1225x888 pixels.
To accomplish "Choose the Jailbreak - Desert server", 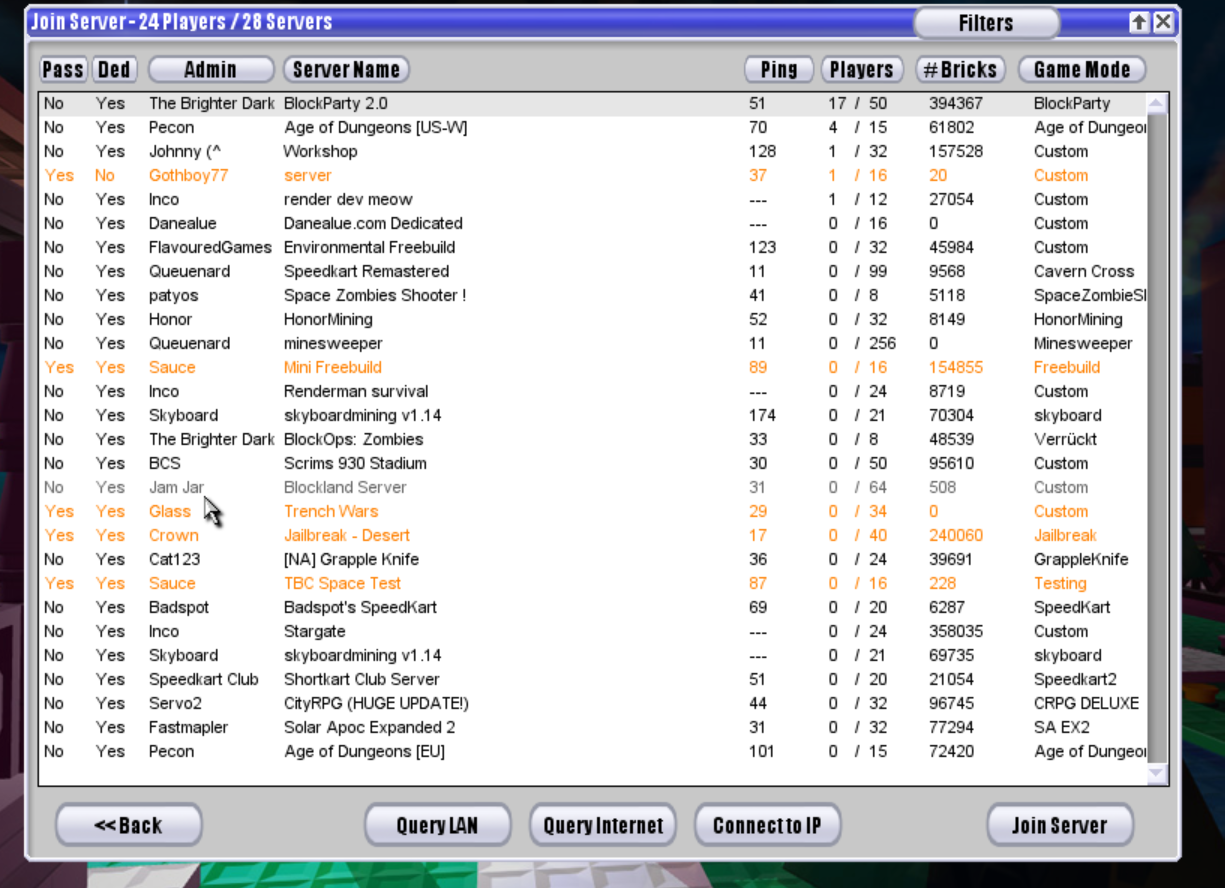I will (593, 535).
